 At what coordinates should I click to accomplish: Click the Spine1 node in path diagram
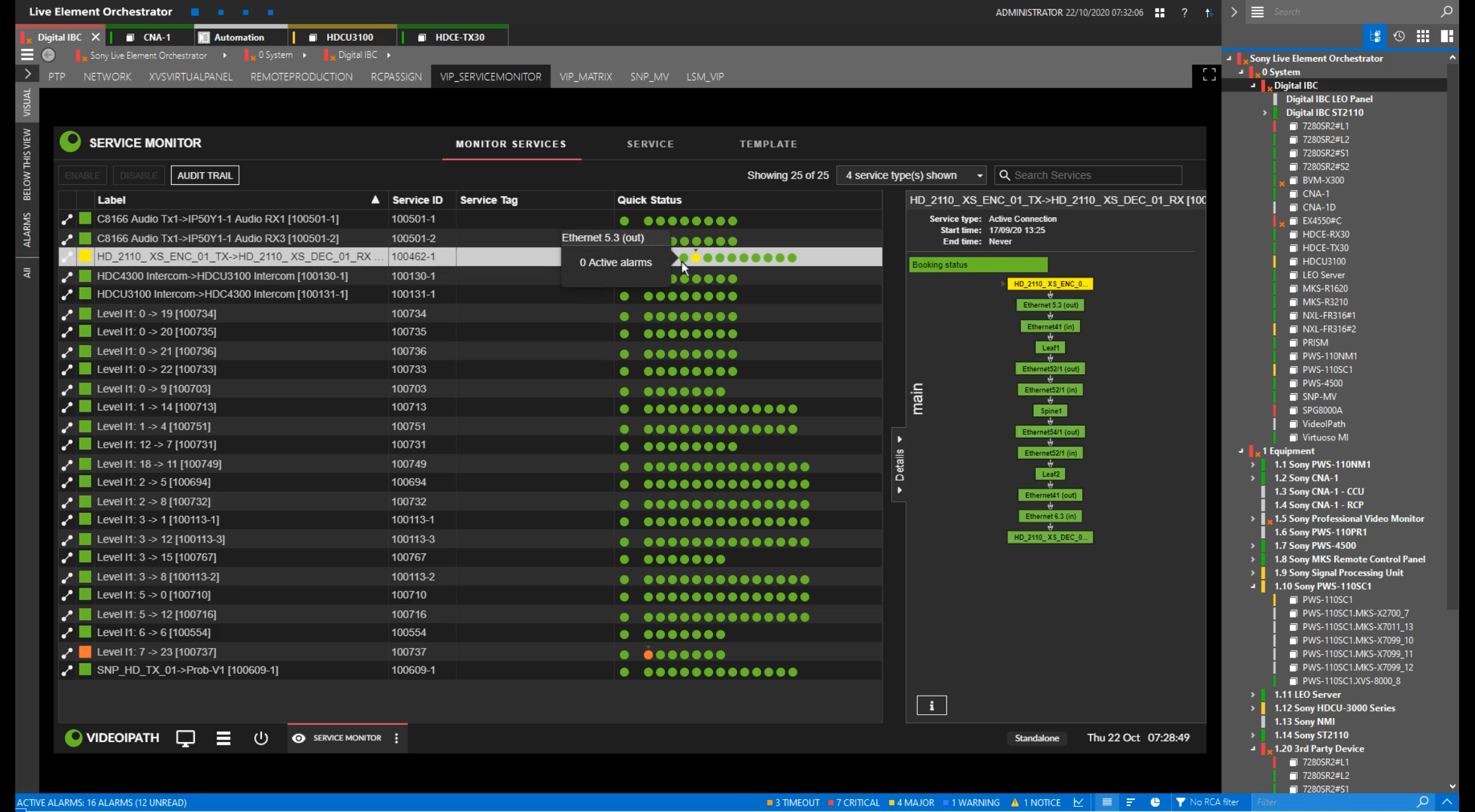[x=1050, y=411]
